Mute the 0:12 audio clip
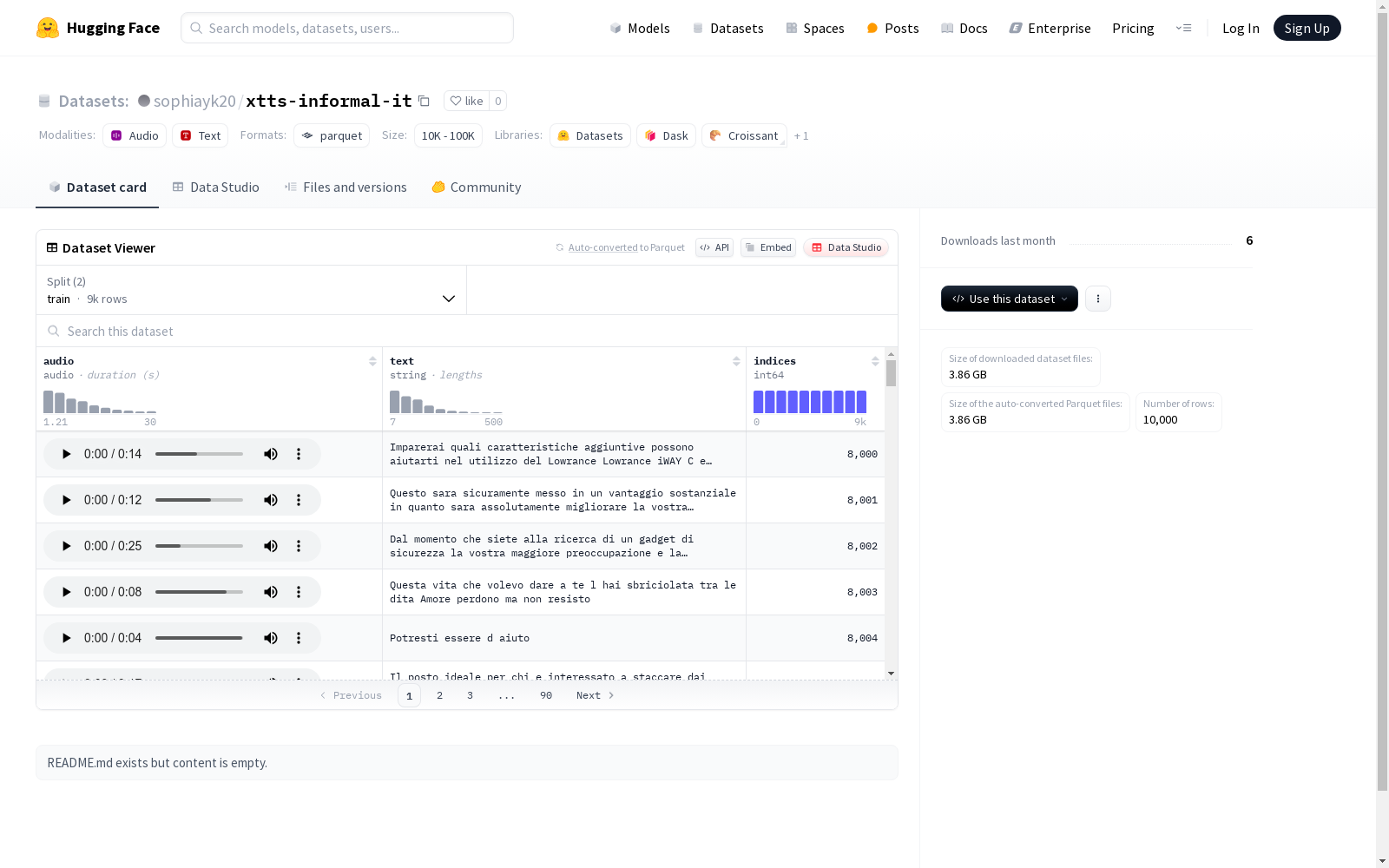Viewport: 1389px width, 868px height. (x=271, y=500)
